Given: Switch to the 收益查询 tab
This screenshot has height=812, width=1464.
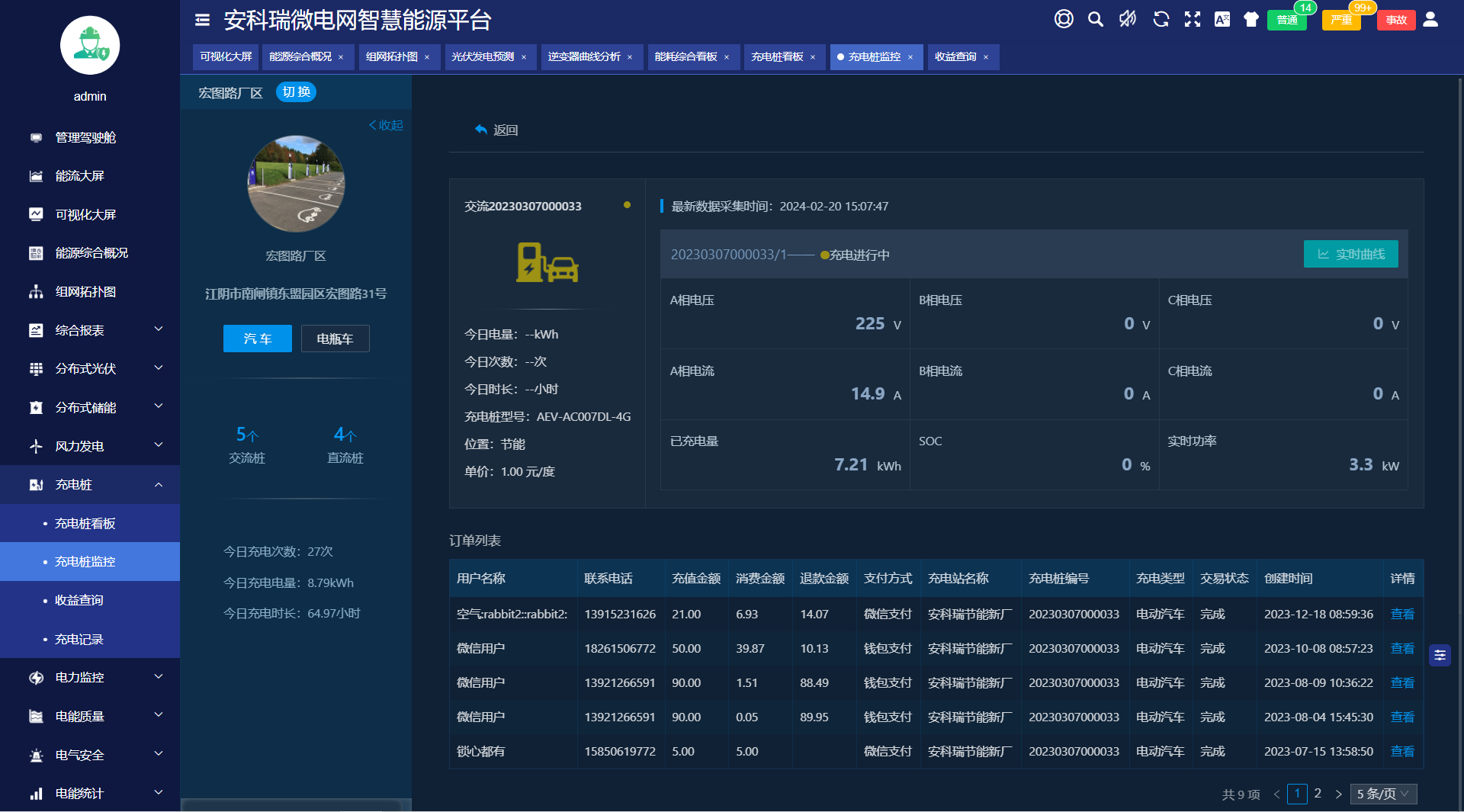Looking at the screenshot, I should [x=958, y=56].
